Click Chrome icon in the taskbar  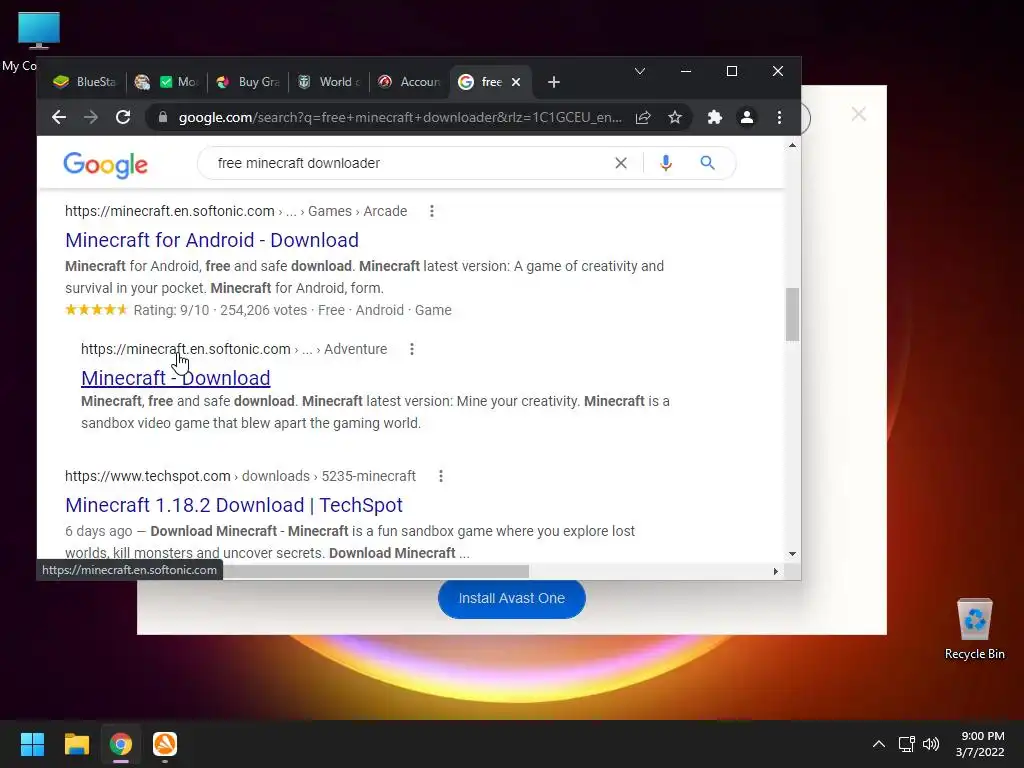tap(121, 744)
